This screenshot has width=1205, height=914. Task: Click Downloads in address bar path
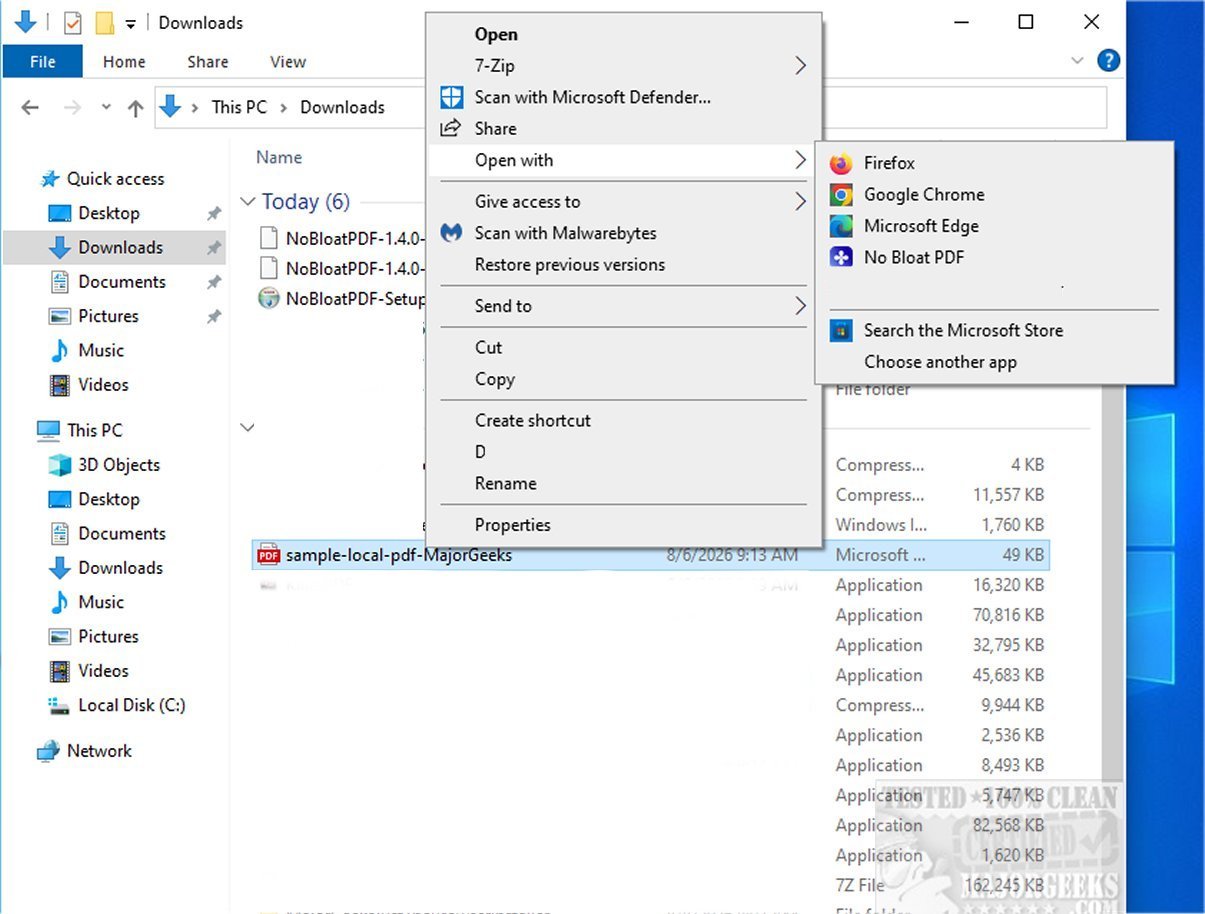point(342,107)
